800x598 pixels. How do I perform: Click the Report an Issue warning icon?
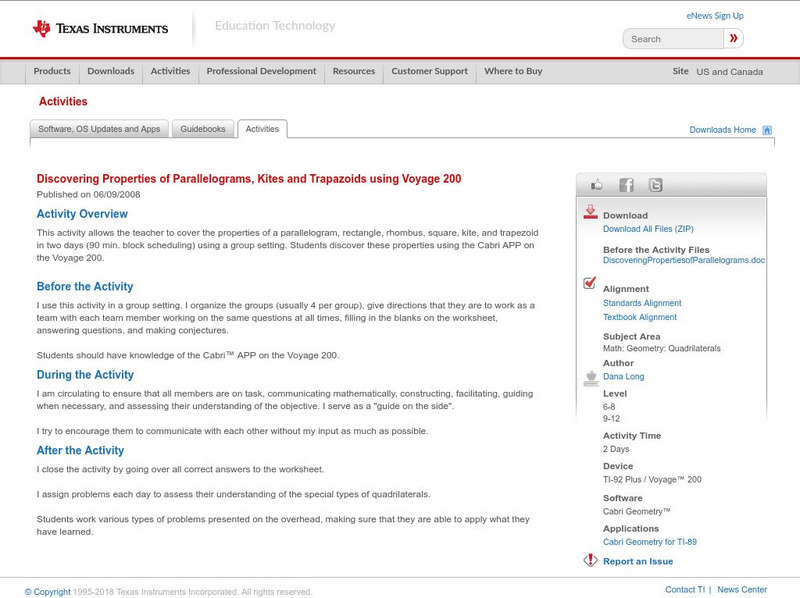tap(590, 560)
